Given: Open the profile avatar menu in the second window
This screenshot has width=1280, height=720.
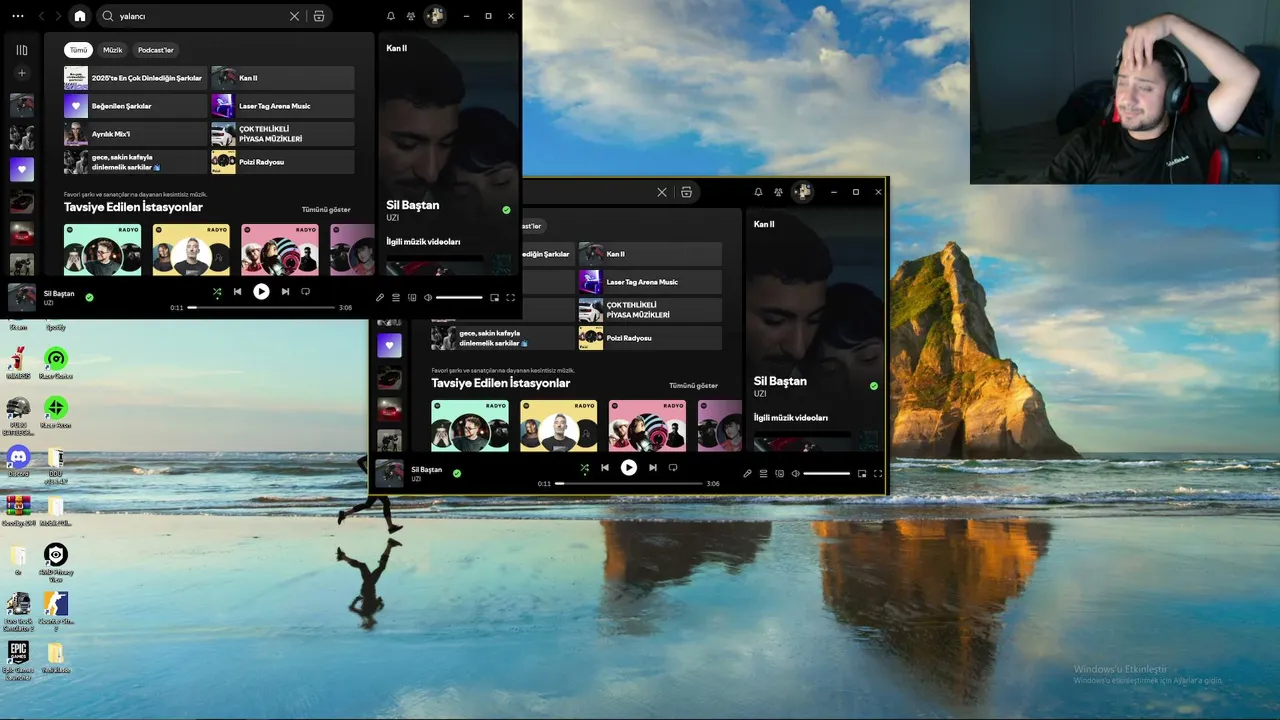Looking at the screenshot, I should [x=802, y=192].
